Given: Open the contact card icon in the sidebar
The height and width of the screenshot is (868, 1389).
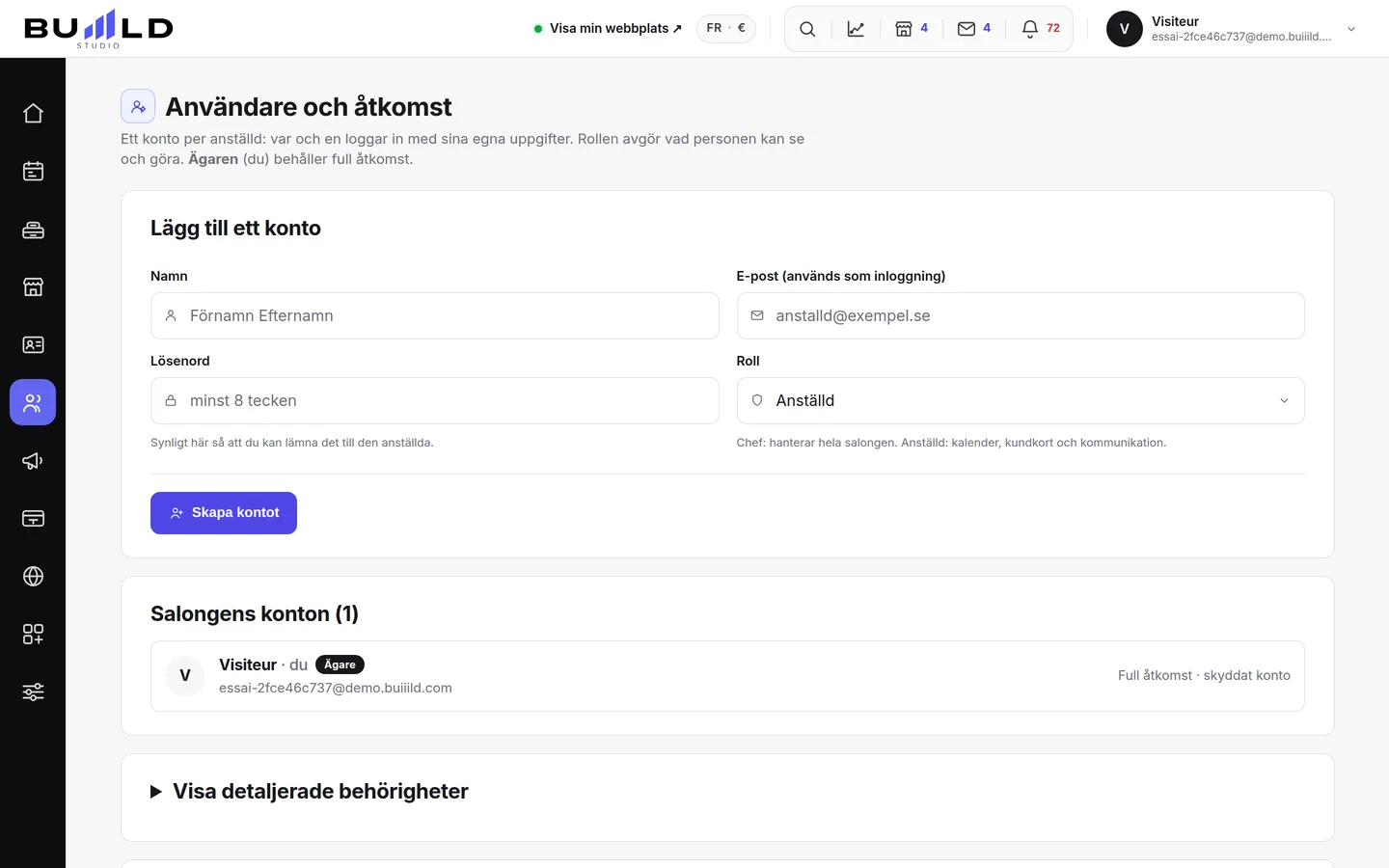Looking at the screenshot, I should click(33, 344).
